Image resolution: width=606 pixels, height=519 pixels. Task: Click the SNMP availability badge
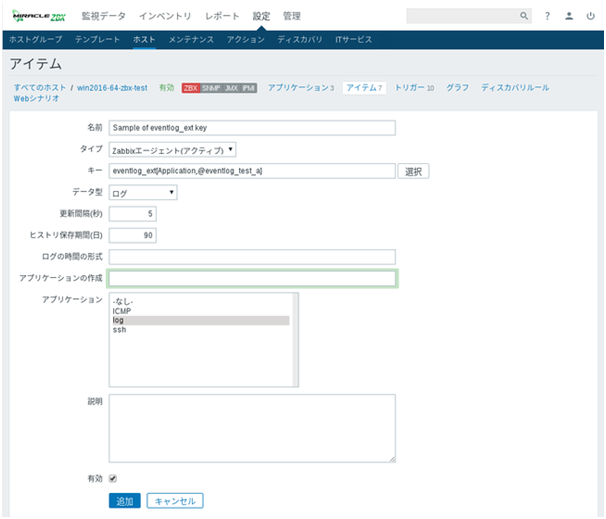click(x=211, y=88)
